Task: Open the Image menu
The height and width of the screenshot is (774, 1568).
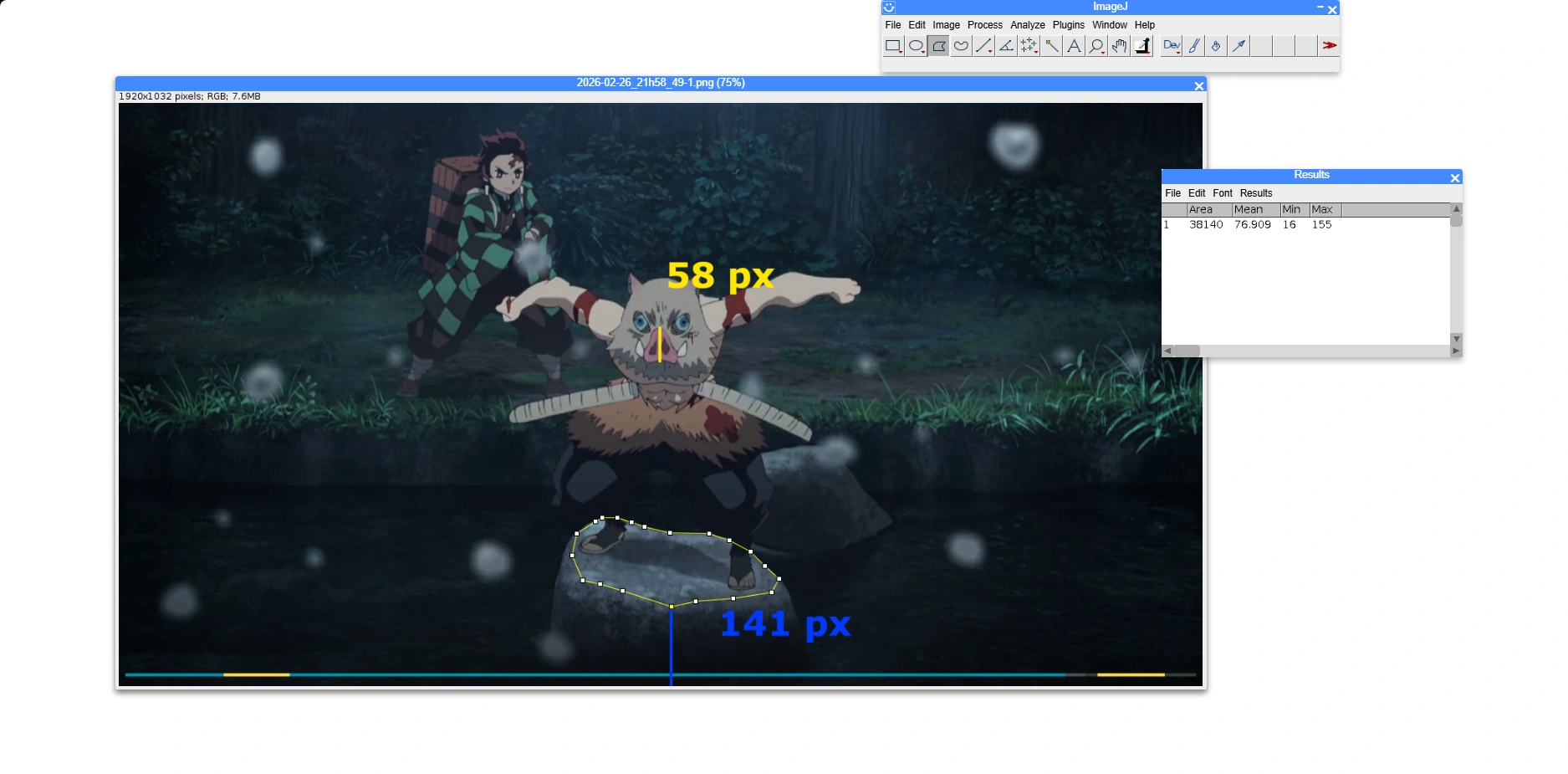Action: pos(947,25)
